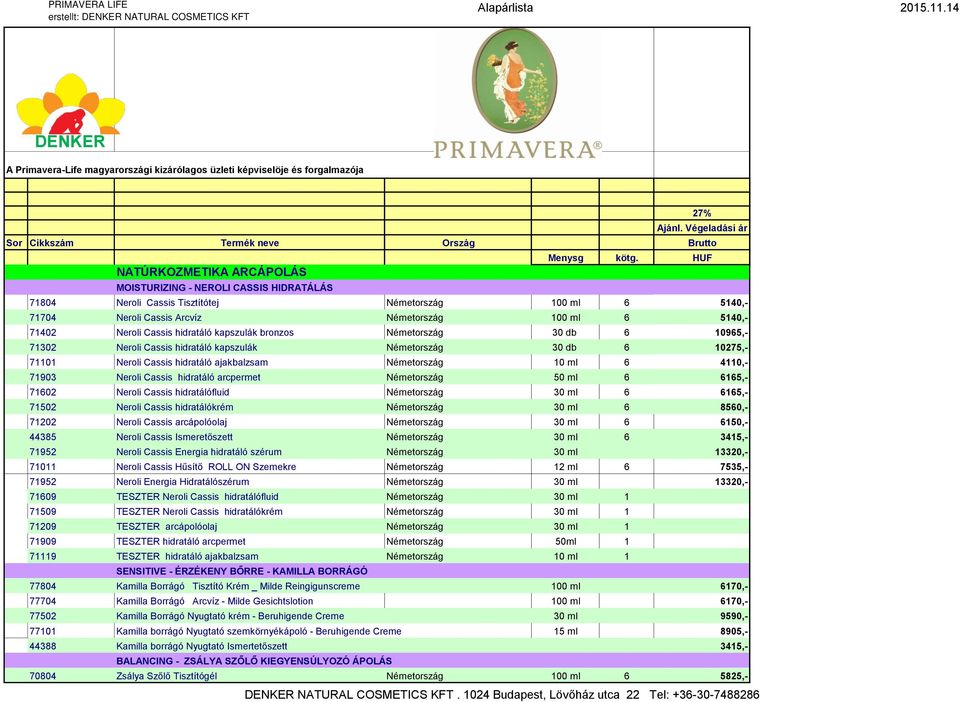Click the price 5825,-
This screenshot has height=702, width=960.
pyautogui.click(x=733, y=676)
